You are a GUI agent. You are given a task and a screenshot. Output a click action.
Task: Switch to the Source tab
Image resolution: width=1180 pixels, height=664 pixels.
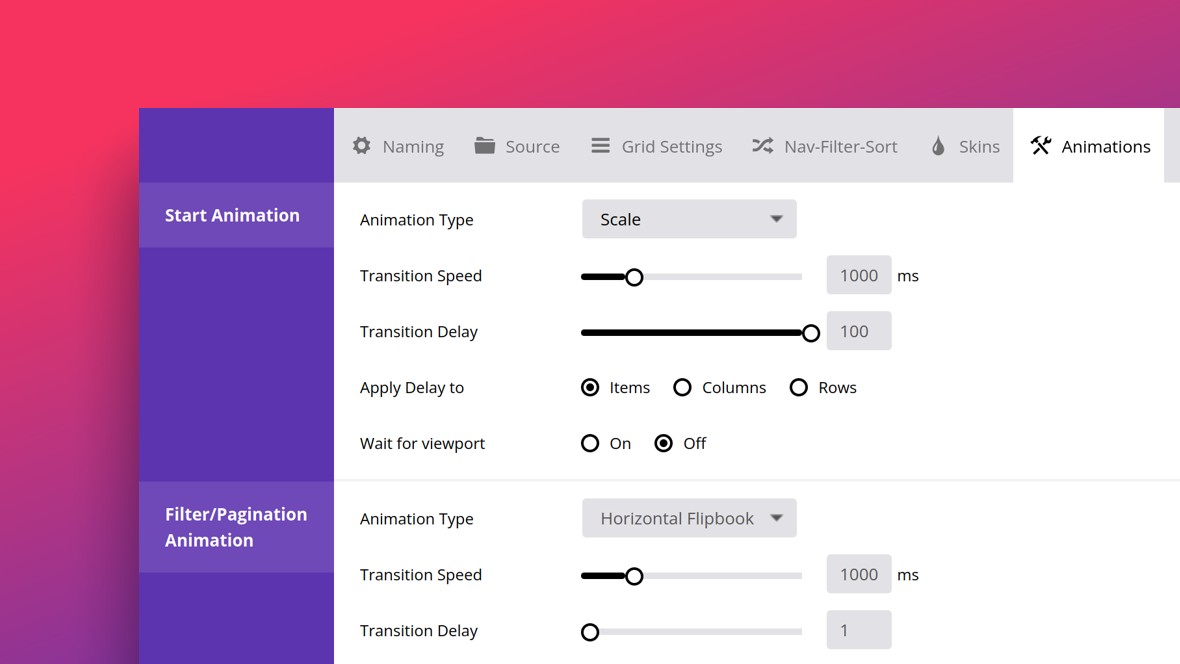click(x=517, y=145)
